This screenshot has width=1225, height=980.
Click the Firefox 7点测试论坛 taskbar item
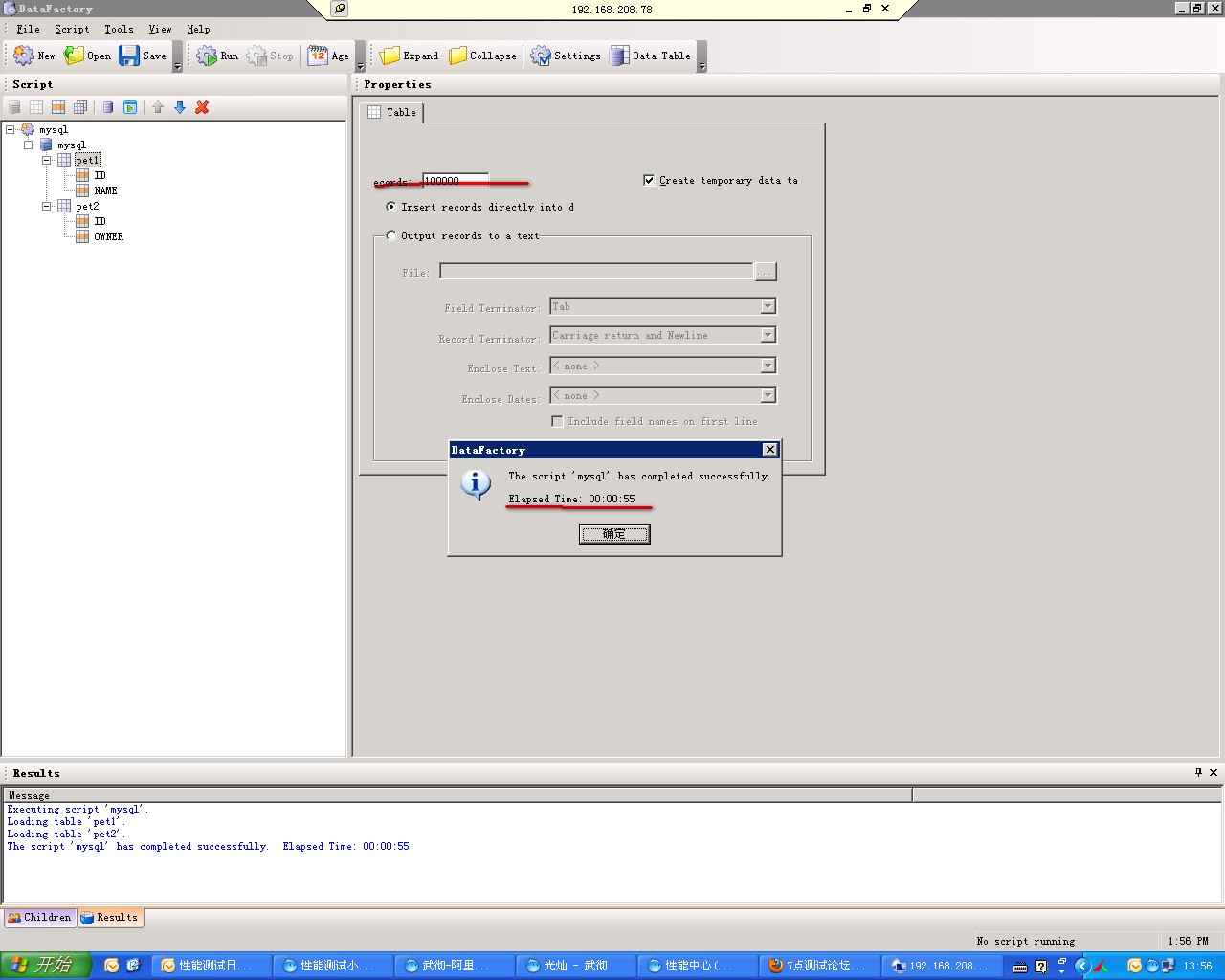(821, 966)
